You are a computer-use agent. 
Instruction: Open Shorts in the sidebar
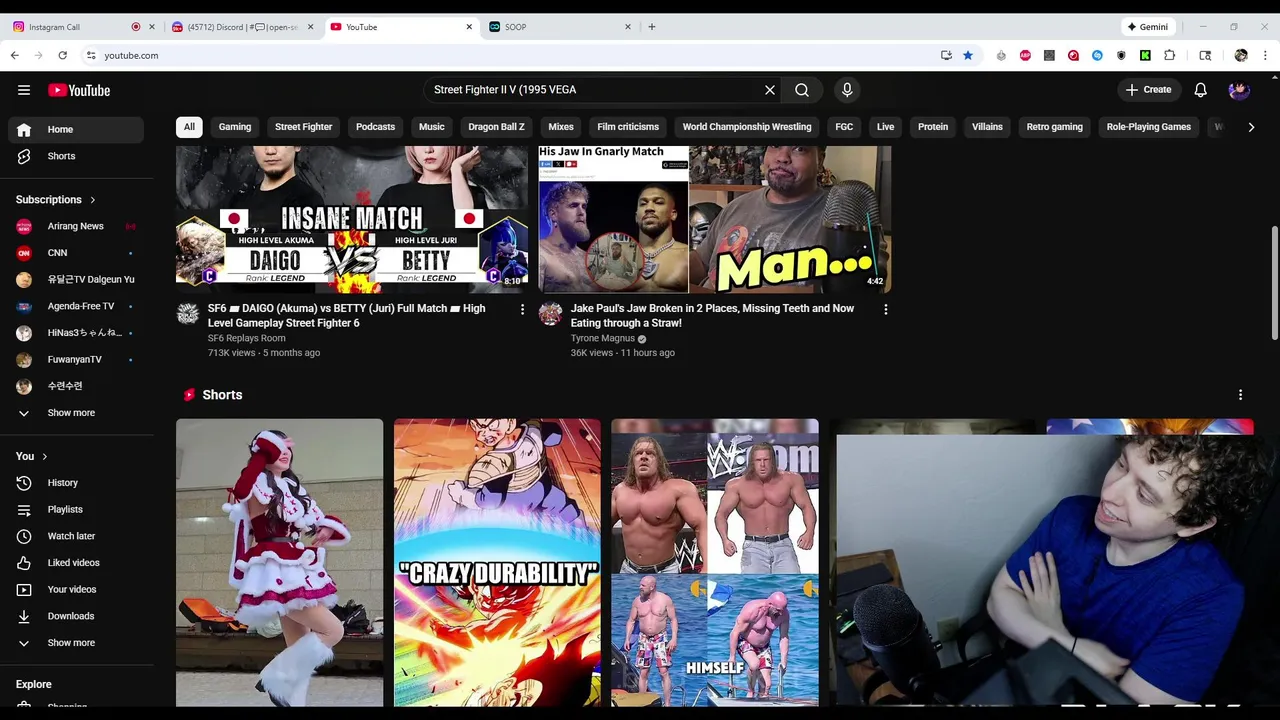point(76,156)
